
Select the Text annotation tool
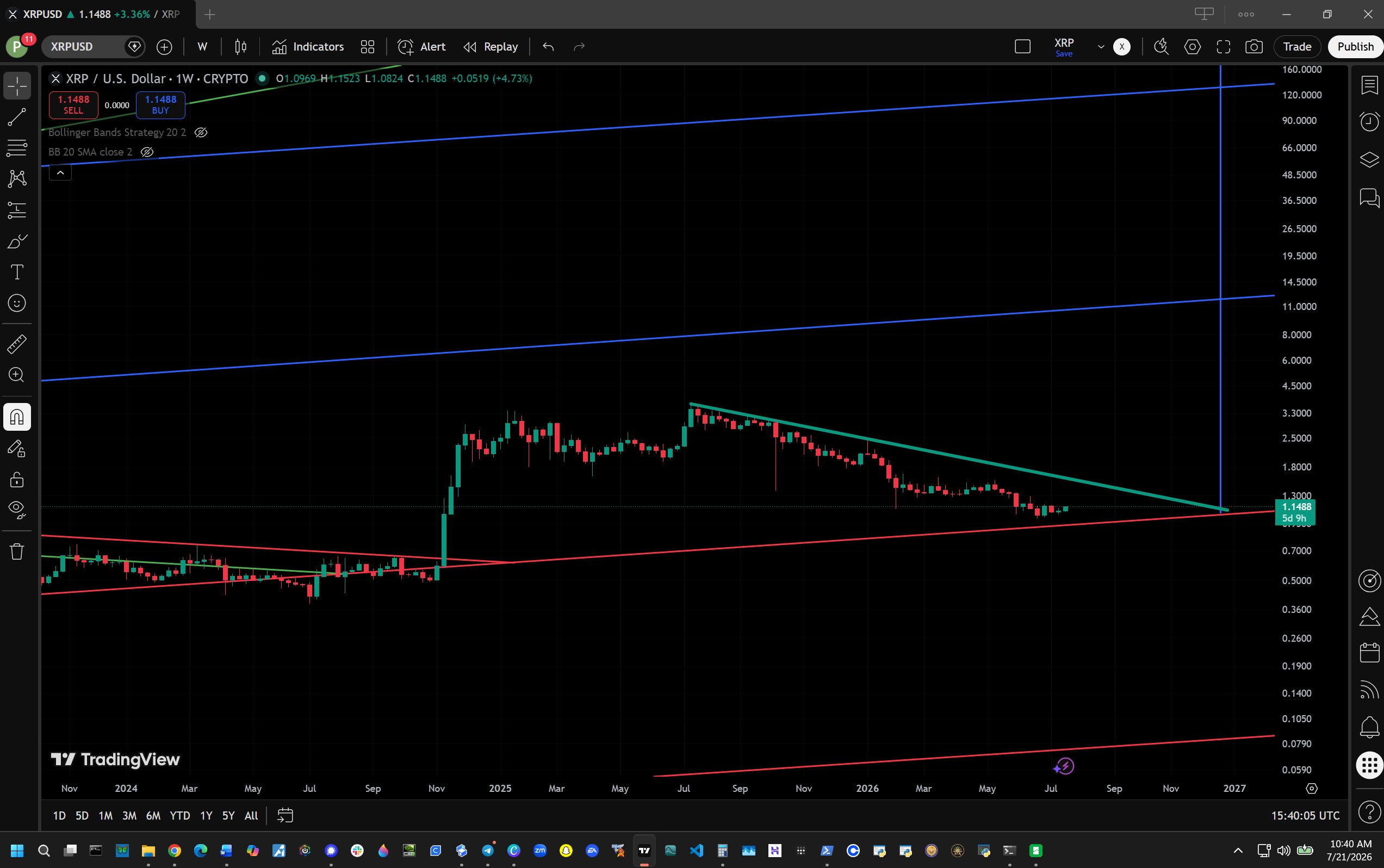17,272
